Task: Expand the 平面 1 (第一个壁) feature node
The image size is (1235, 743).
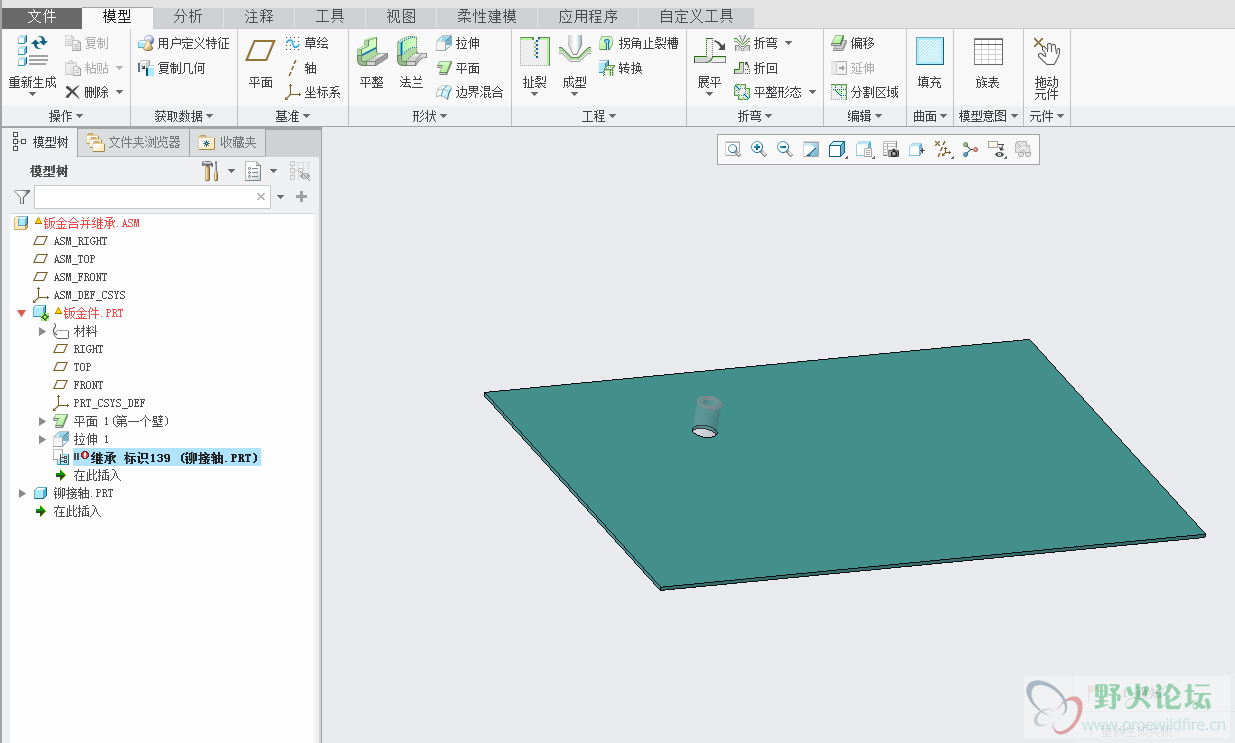Action: pyautogui.click(x=42, y=421)
